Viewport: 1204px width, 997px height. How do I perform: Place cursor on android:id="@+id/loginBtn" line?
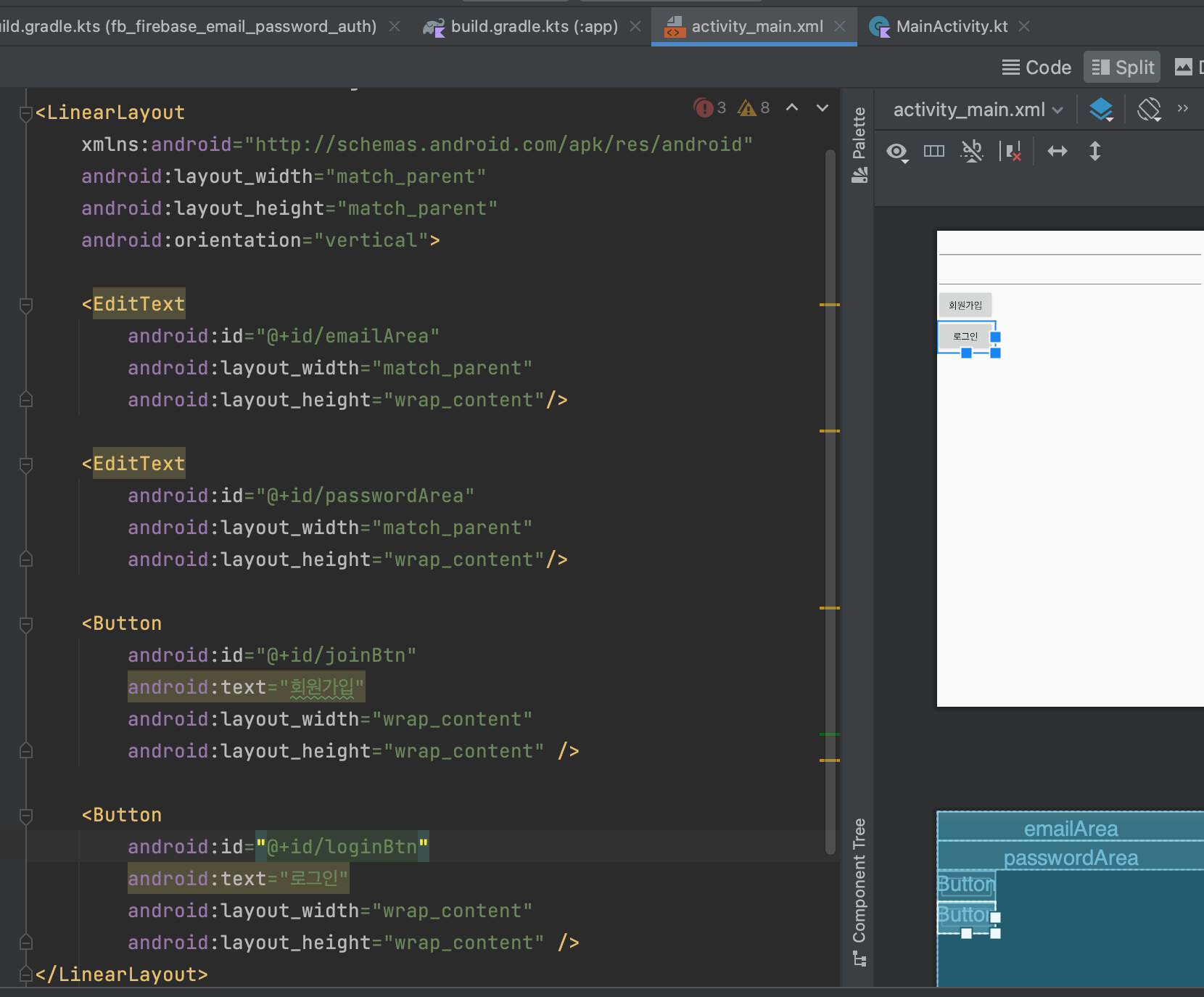pyautogui.click(x=278, y=847)
